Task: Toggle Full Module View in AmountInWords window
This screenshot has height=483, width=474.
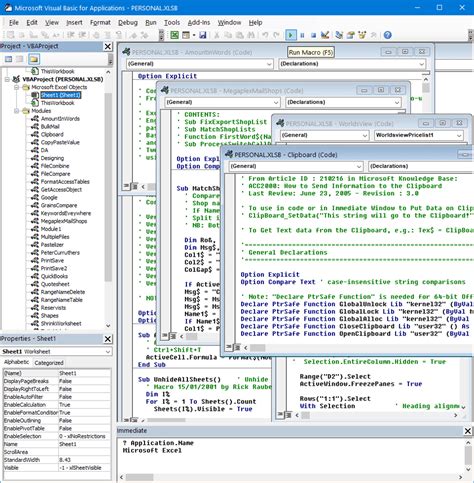Action: (135, 186)
